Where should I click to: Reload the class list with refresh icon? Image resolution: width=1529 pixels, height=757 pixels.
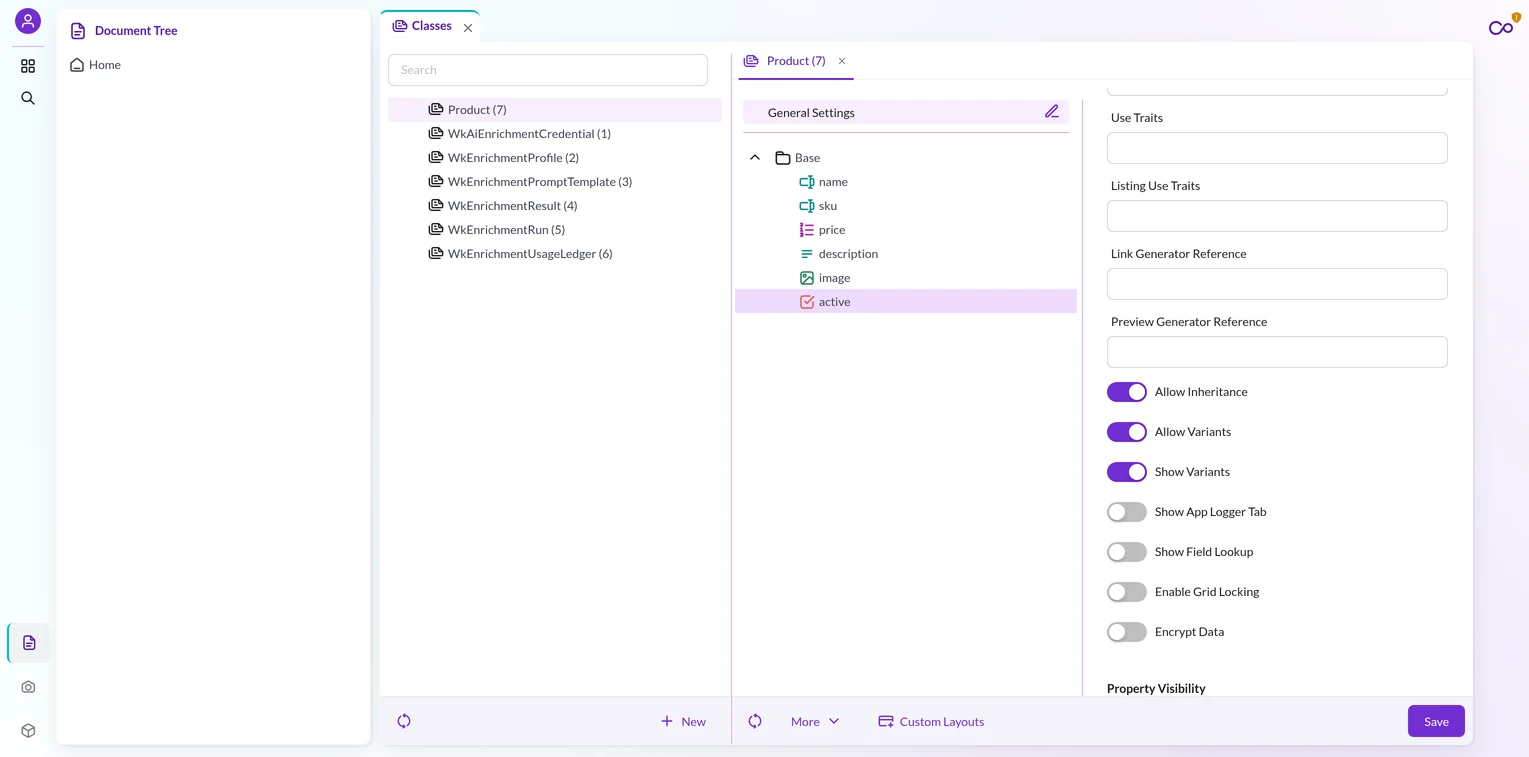pos(404,721)
